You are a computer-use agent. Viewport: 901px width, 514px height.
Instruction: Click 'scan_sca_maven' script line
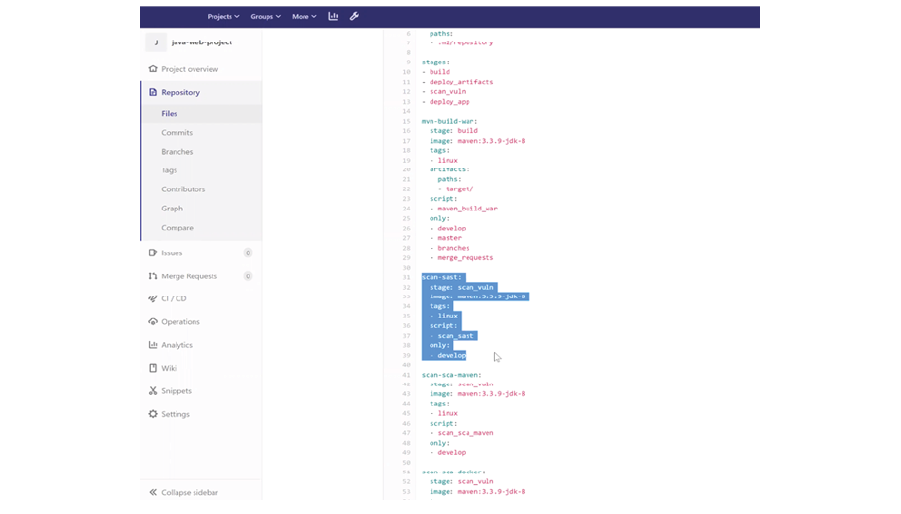coord(465,433)
